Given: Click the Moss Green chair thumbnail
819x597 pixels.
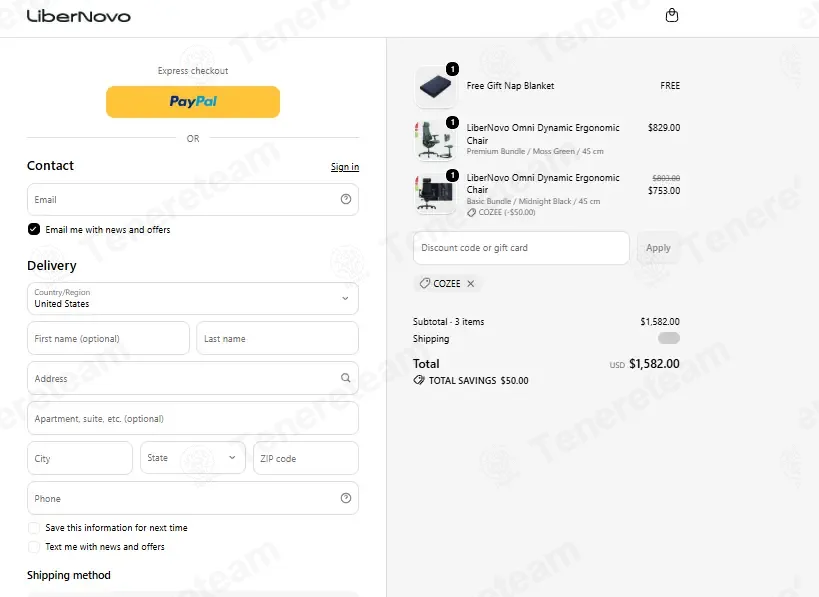Looking at the screenshot, I should (x=435, y=139).
